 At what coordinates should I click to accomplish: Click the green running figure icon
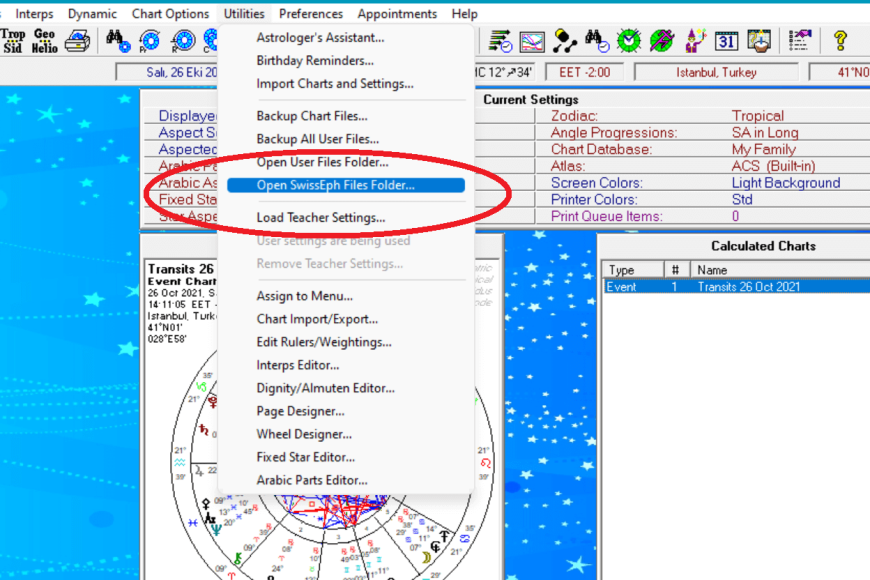coord(661,41)
